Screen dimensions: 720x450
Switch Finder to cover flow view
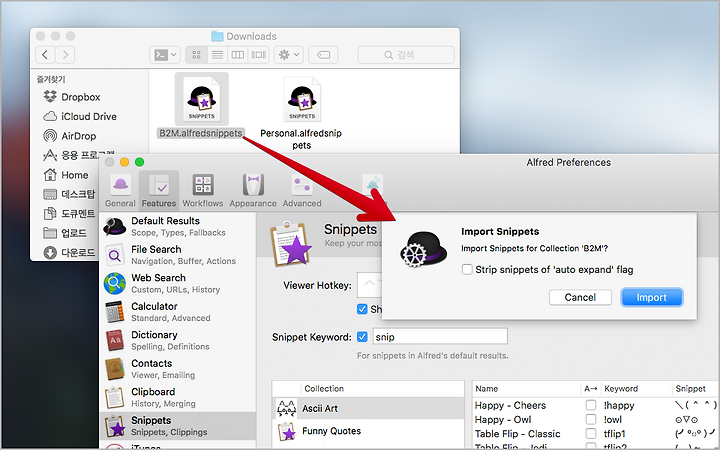pyautogui.click(x=259, y=55)
